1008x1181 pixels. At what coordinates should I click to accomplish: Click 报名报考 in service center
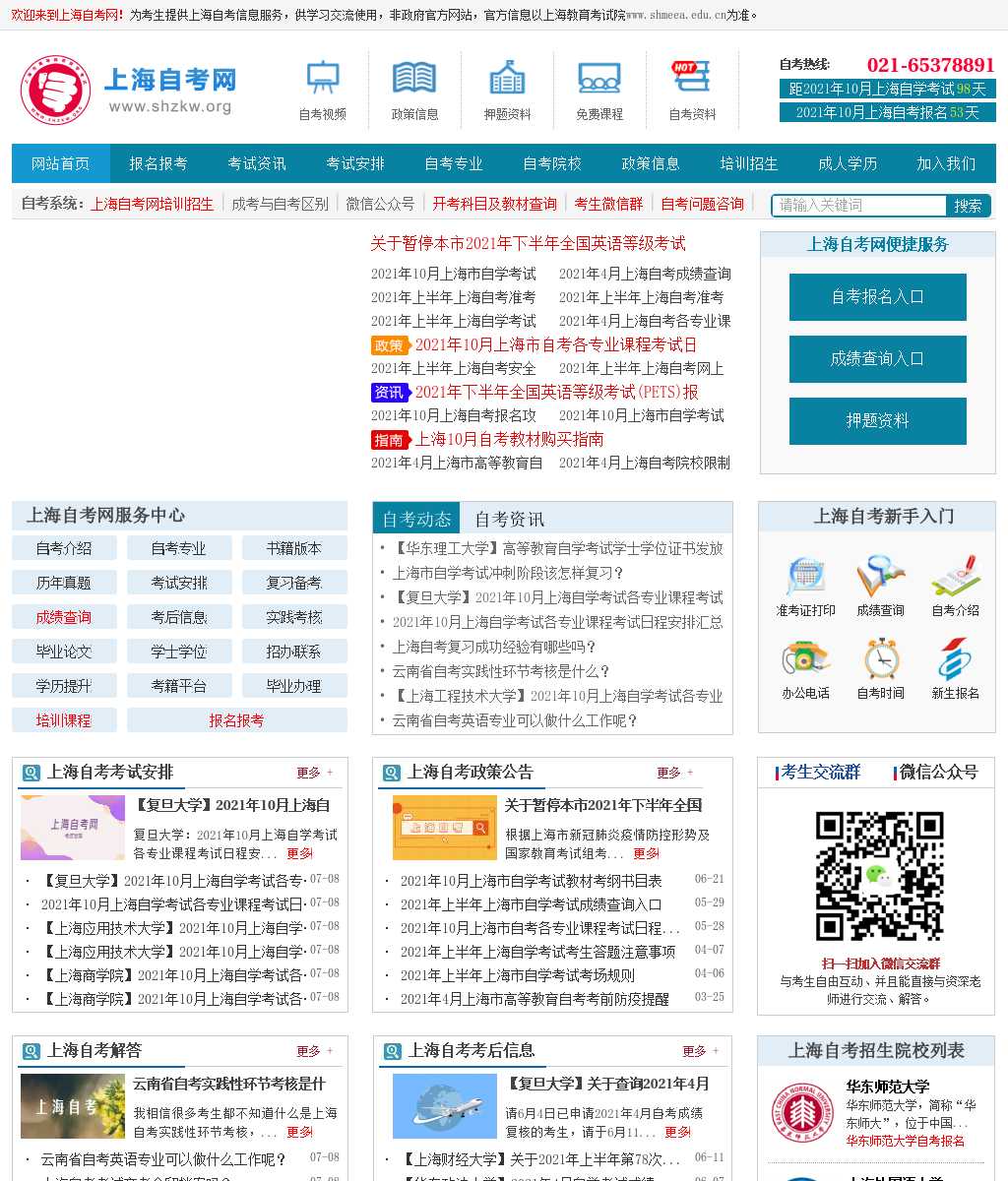[x=236, y=720]
